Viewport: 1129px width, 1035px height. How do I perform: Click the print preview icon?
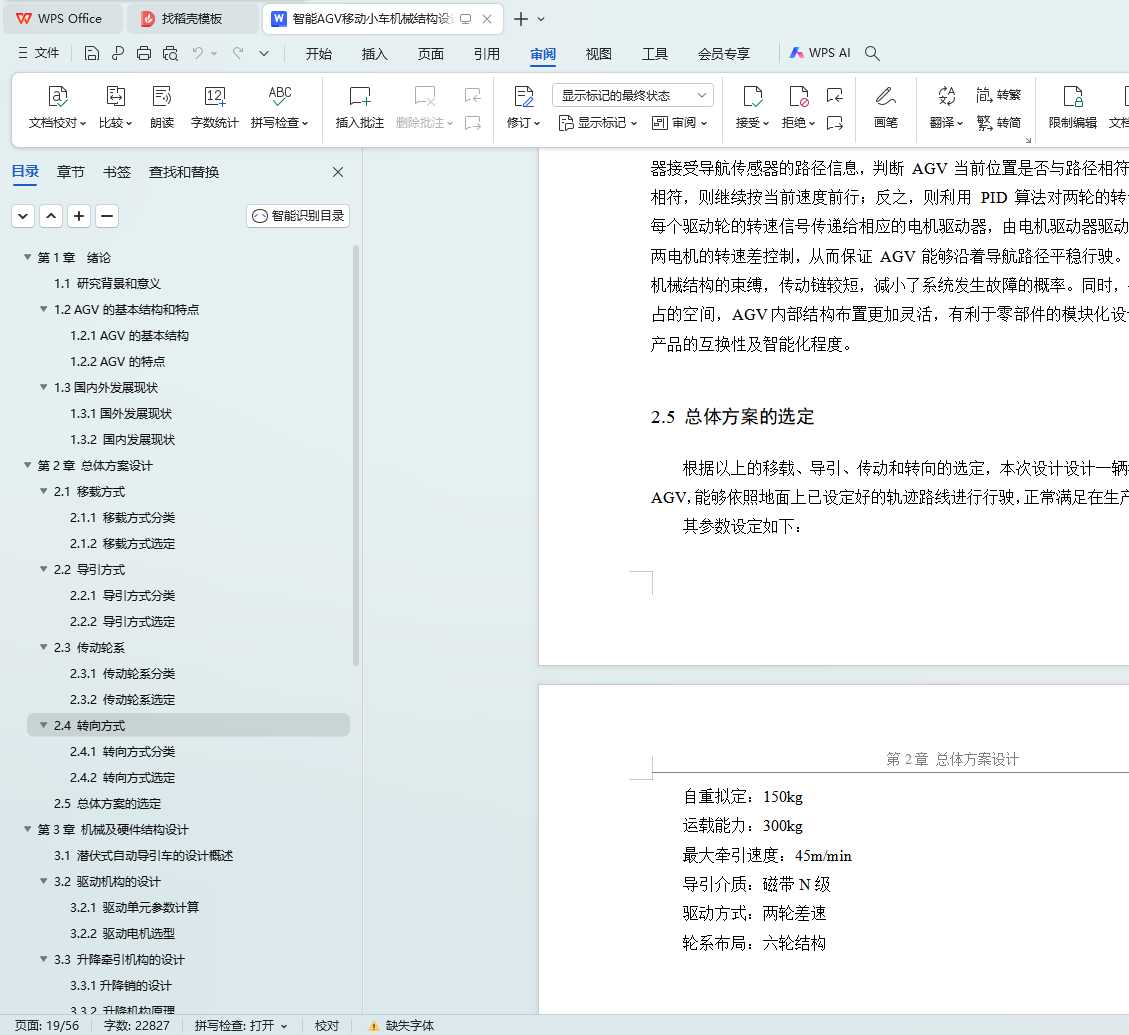click(170, 53)
